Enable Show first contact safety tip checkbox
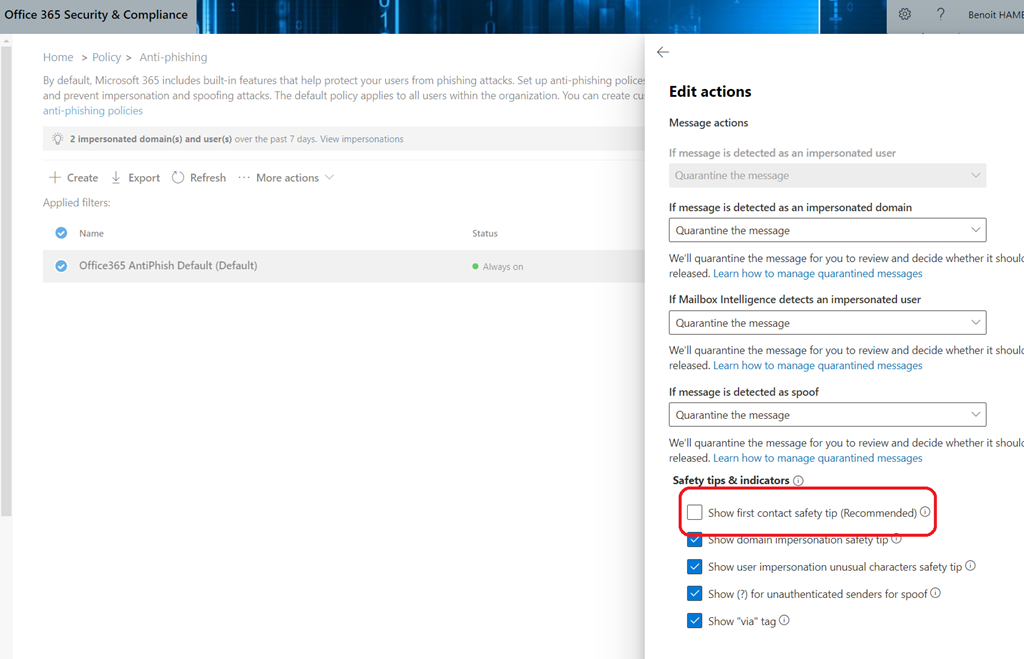Viewport: 1024px width, 659px height. tap(694, 513)
